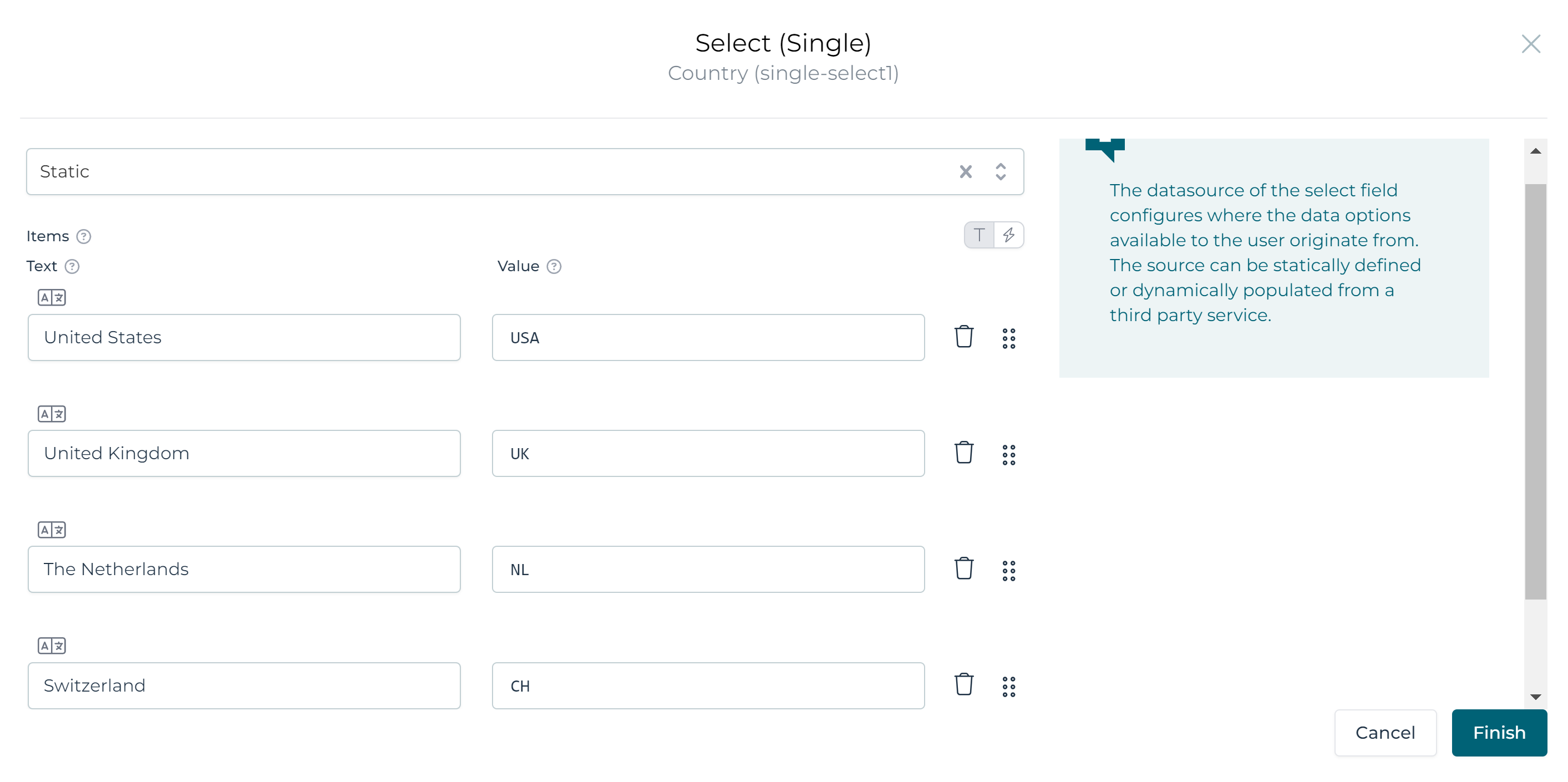Viewport: 1568px width, 782px height.
Task: Delete the United Kingdom option row
Action: [x=963, y=453]
